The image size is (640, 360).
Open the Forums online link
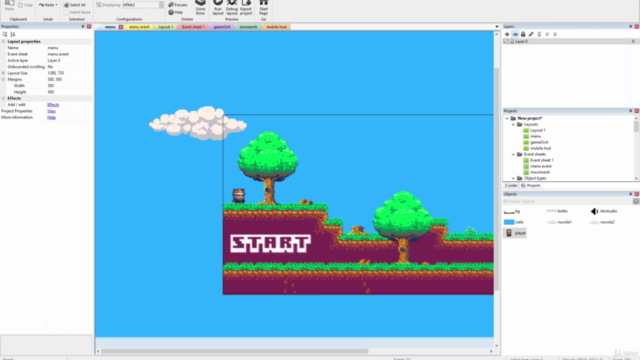[x=178, y=5]
